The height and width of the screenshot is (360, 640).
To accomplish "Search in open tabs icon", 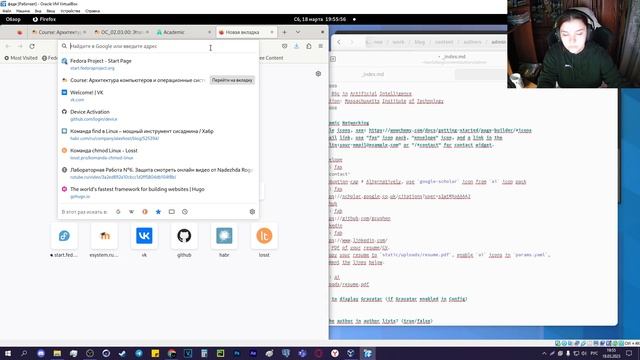I will pos(171,212).
